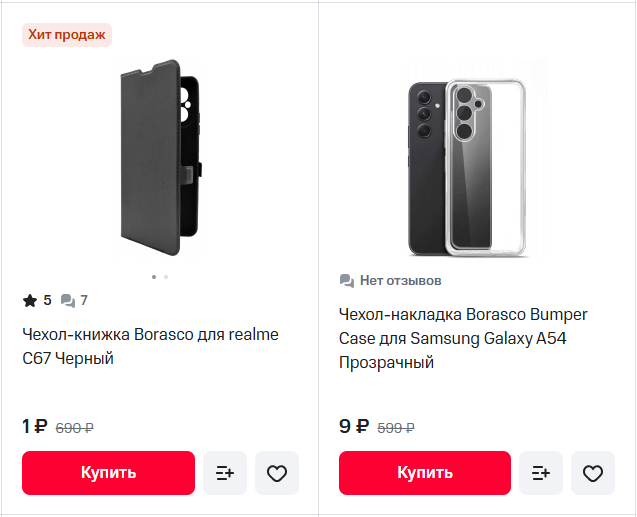
Task: Open Чехол-книжка Borasco для realme C67 product link
Action: (150, 346)
